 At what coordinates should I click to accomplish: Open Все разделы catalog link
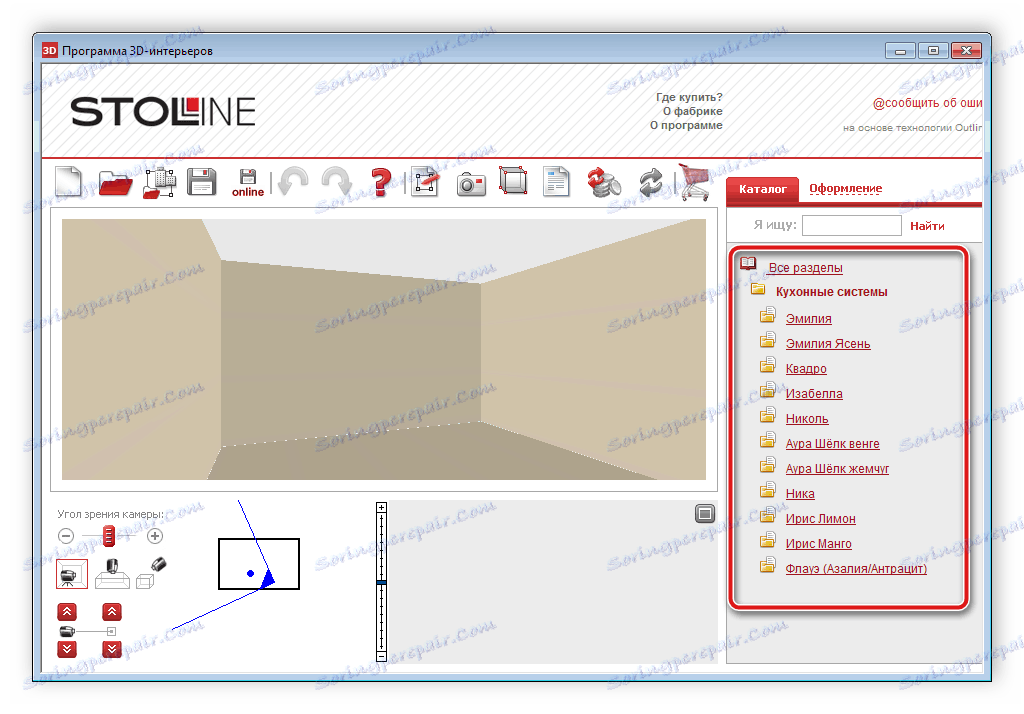click(x=805, y=267)
